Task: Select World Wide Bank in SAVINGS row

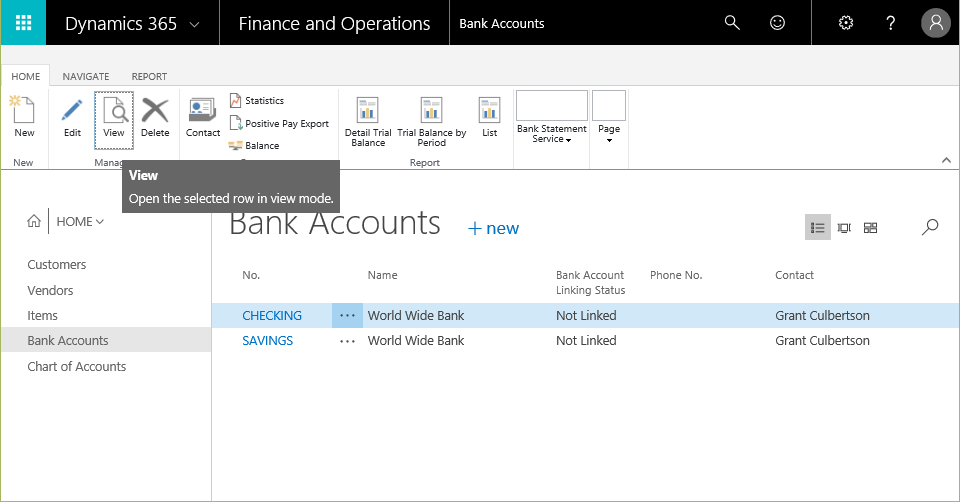Action: click(416, 340)
